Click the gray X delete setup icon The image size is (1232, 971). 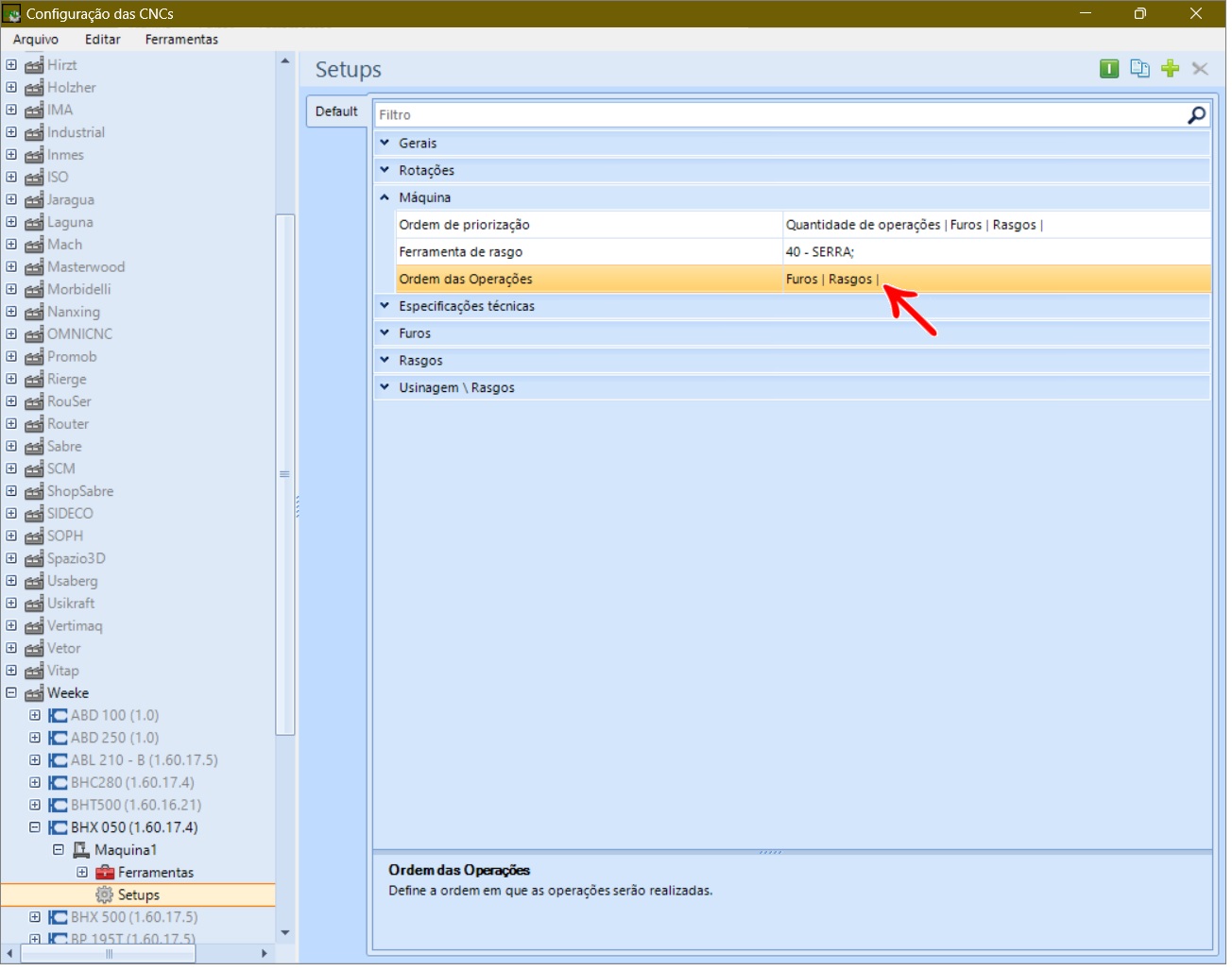coord(1201,69)
